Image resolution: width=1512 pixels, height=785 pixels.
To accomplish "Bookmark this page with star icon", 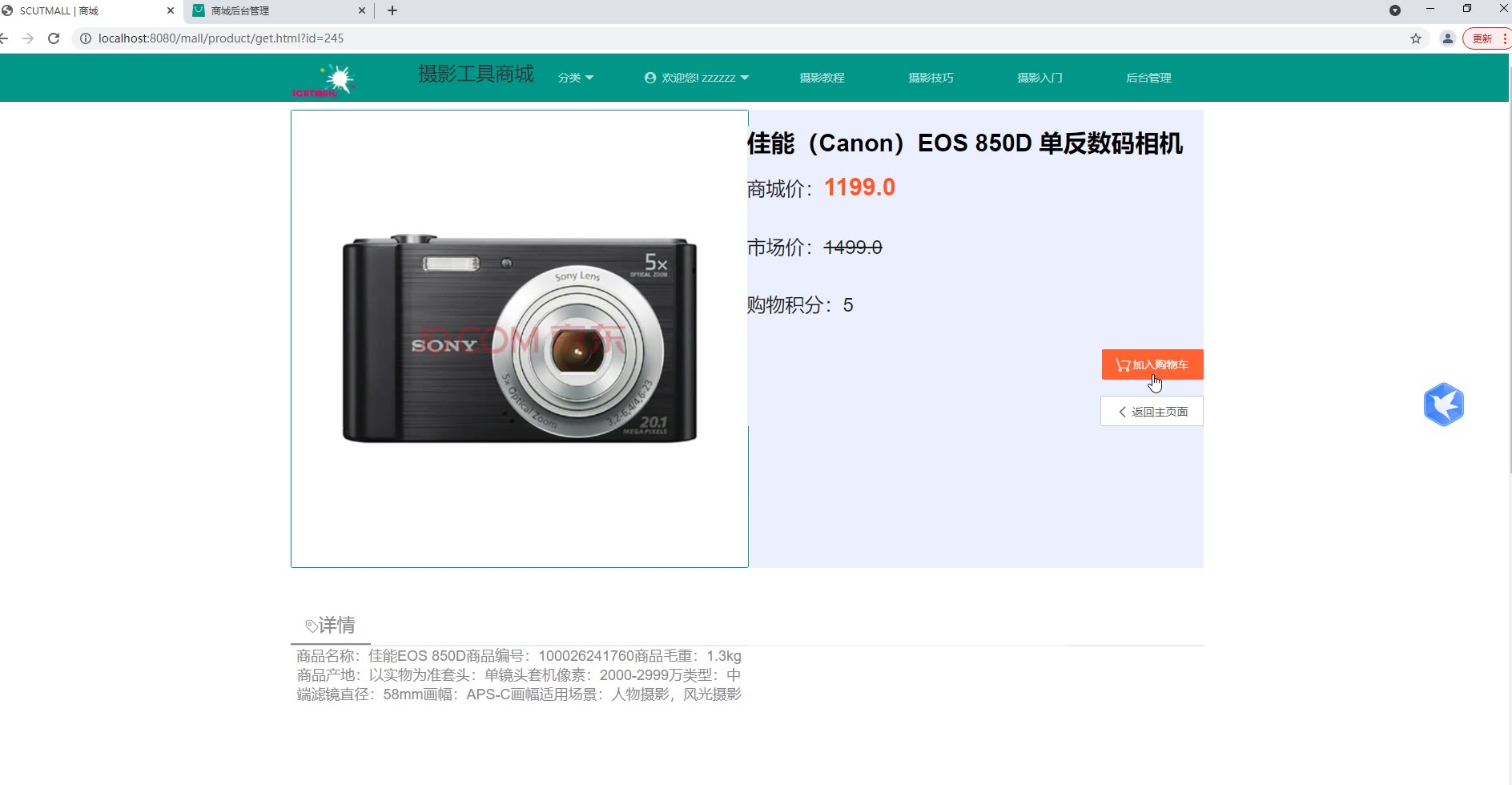I will [1416, 38].
